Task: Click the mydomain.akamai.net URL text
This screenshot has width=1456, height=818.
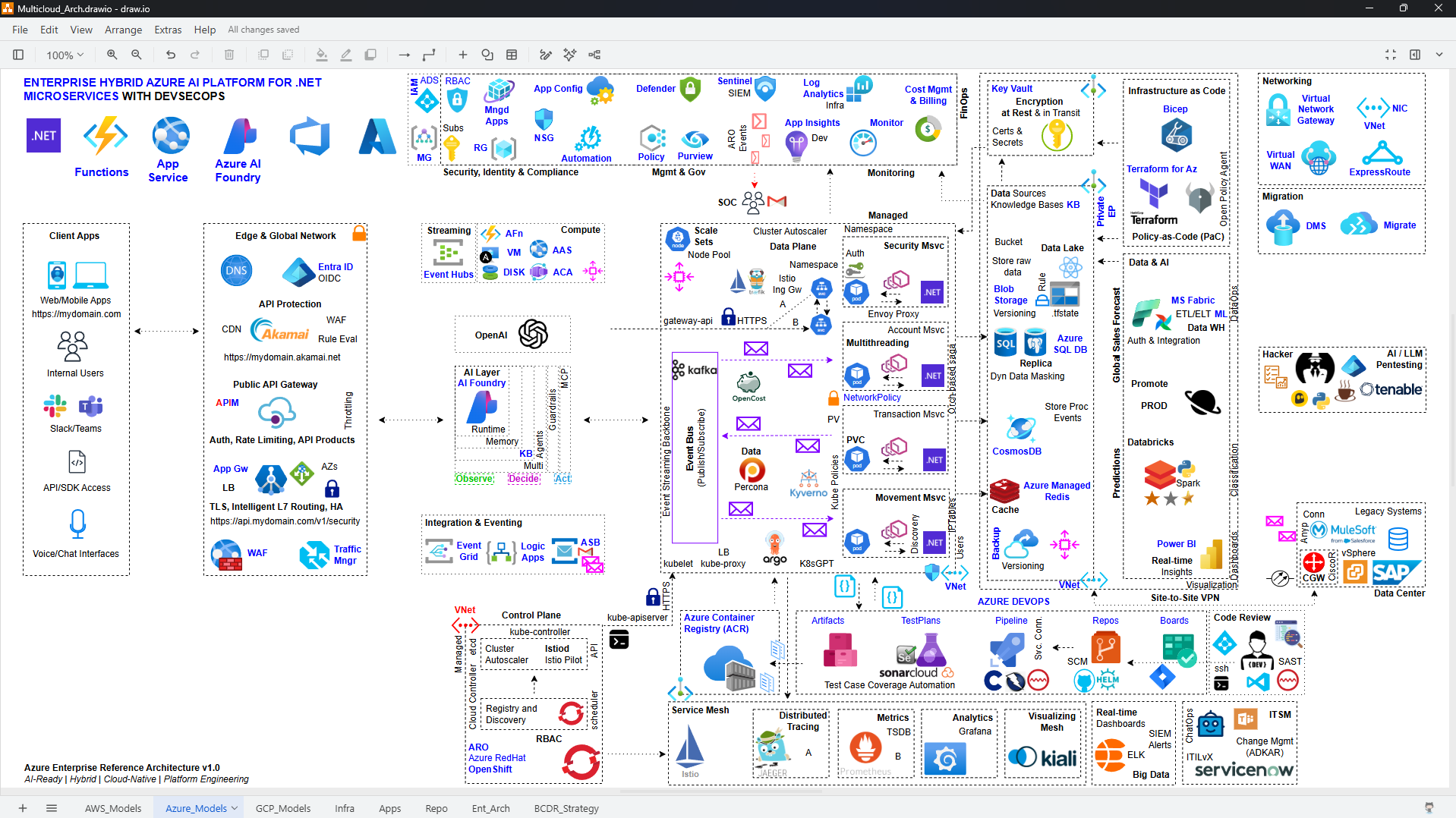Action: 282,357
